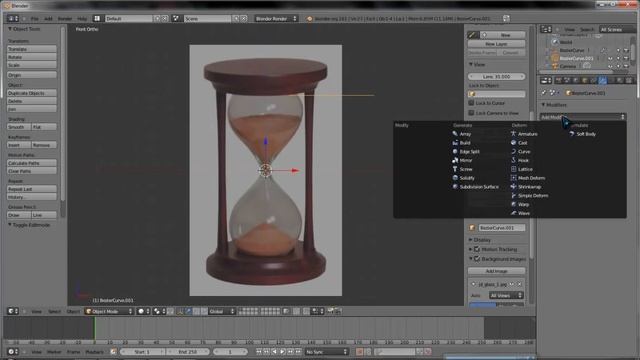Select the Modifiers properties tab icon
This screenshot has width=640, height=360.
(x=602, y=80)
